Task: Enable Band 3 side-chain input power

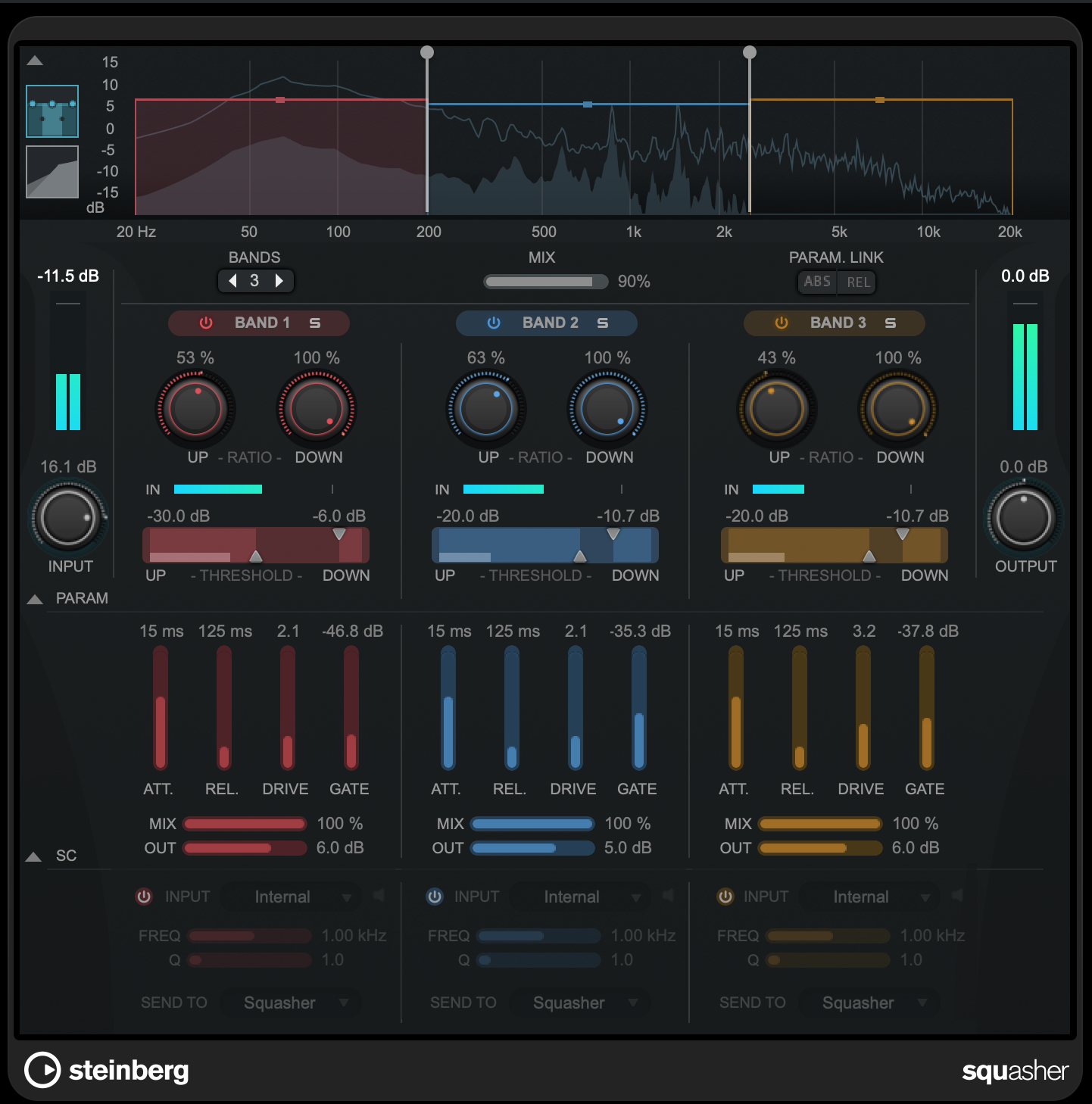Action: [x=725, y=897]
